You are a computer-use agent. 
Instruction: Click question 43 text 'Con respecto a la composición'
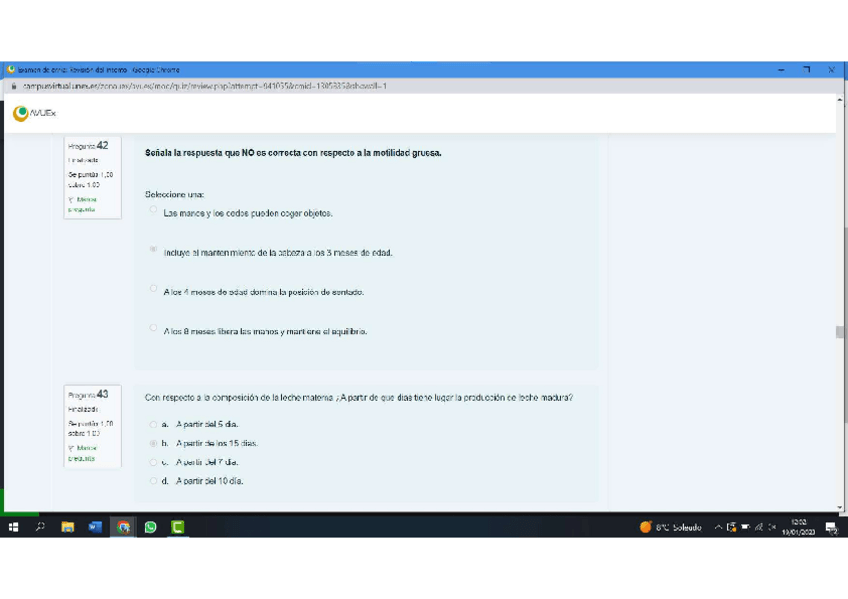coord(359,397)
